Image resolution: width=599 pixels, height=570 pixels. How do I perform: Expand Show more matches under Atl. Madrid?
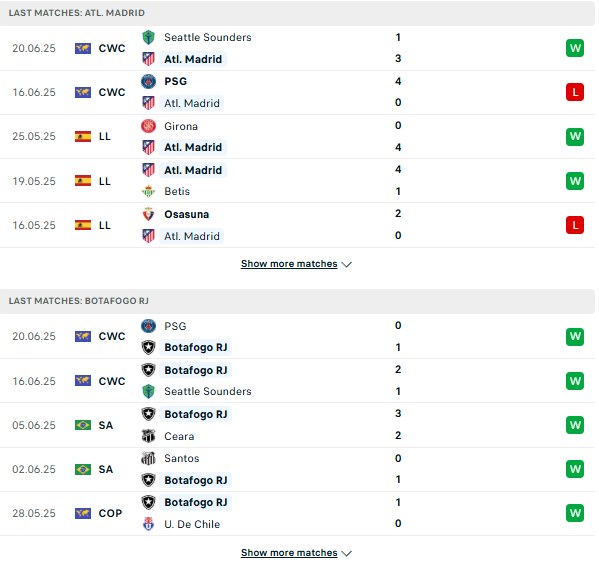coord(289,264)
